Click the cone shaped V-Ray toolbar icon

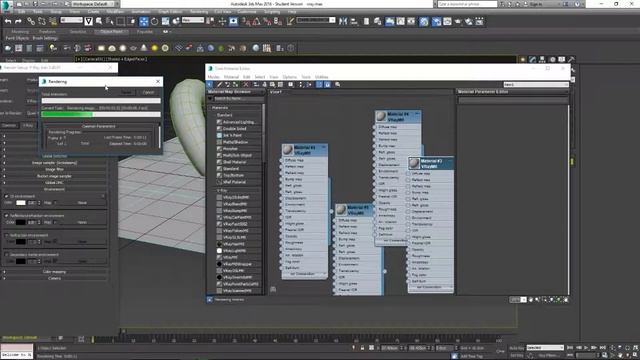144,48
